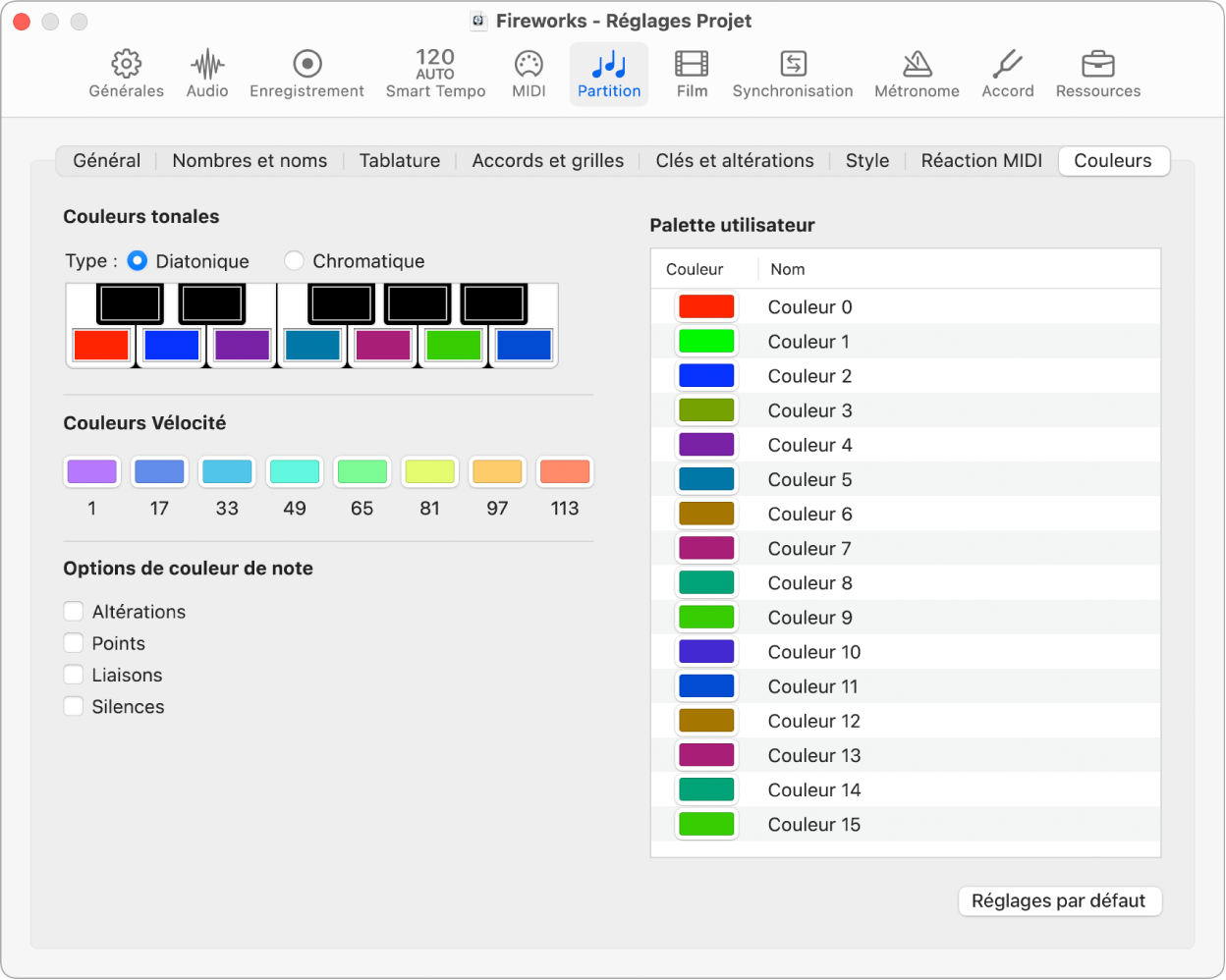This screenshot has width=1226, height=980.
Task: Enable the Altérations checkbox
Action: pos(74,612)
